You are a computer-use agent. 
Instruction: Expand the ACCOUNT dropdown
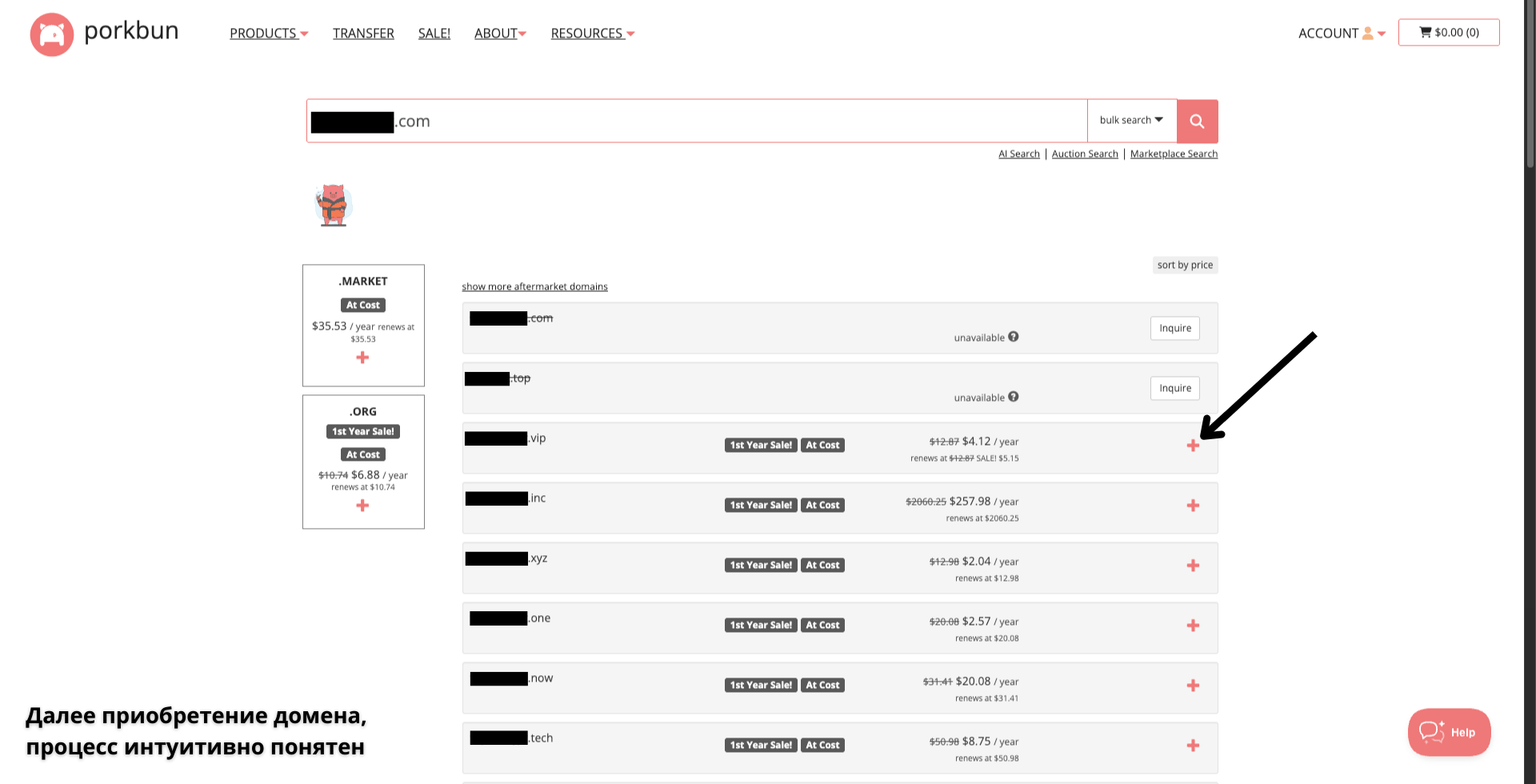pos(1342,34)
